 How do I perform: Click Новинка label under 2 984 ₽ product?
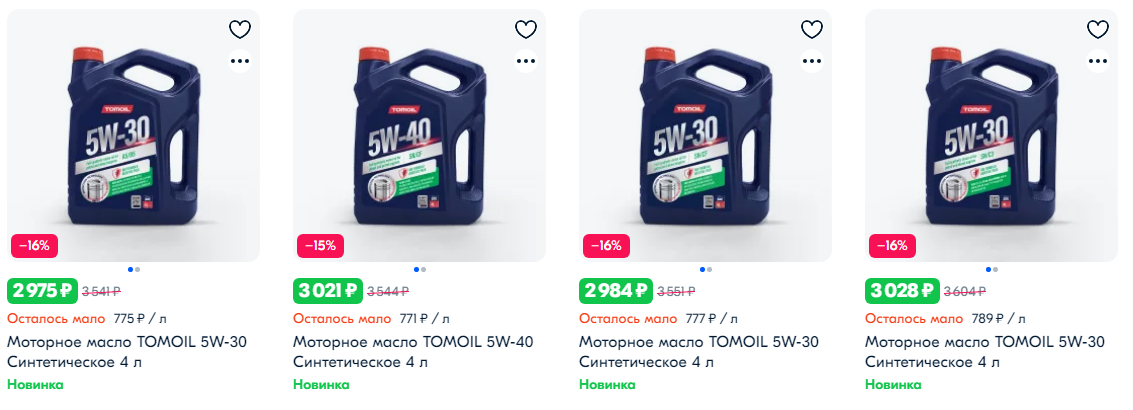point(607,385)
